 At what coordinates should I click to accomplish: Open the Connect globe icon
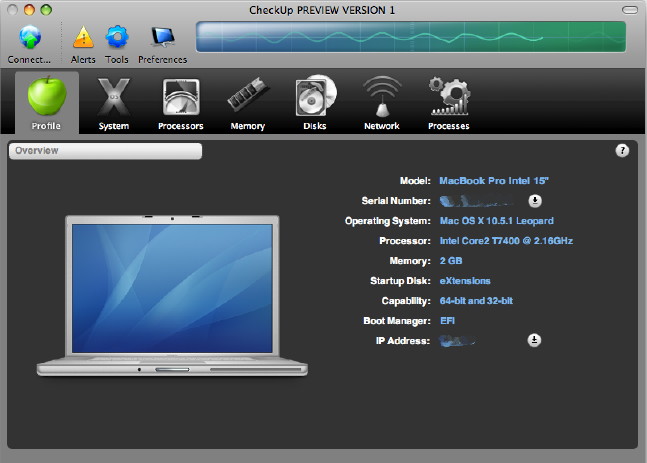pyautogui.click(x=30, y=38)
